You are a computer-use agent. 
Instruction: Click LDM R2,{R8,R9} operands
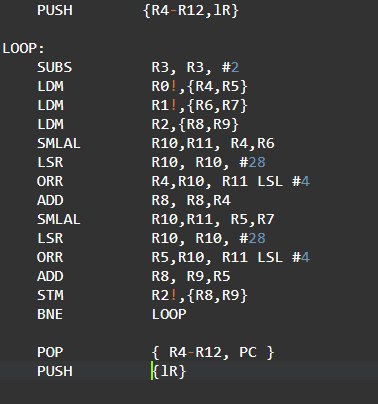(195, 125)
